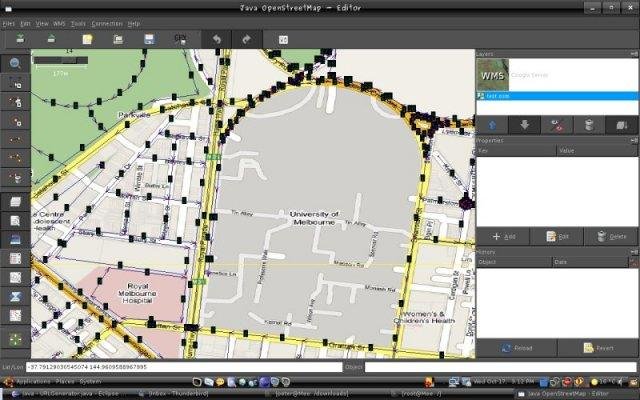This screenshot has width=640, height=400.
Task: Move the selected layer up
Action: pos(492,125)
